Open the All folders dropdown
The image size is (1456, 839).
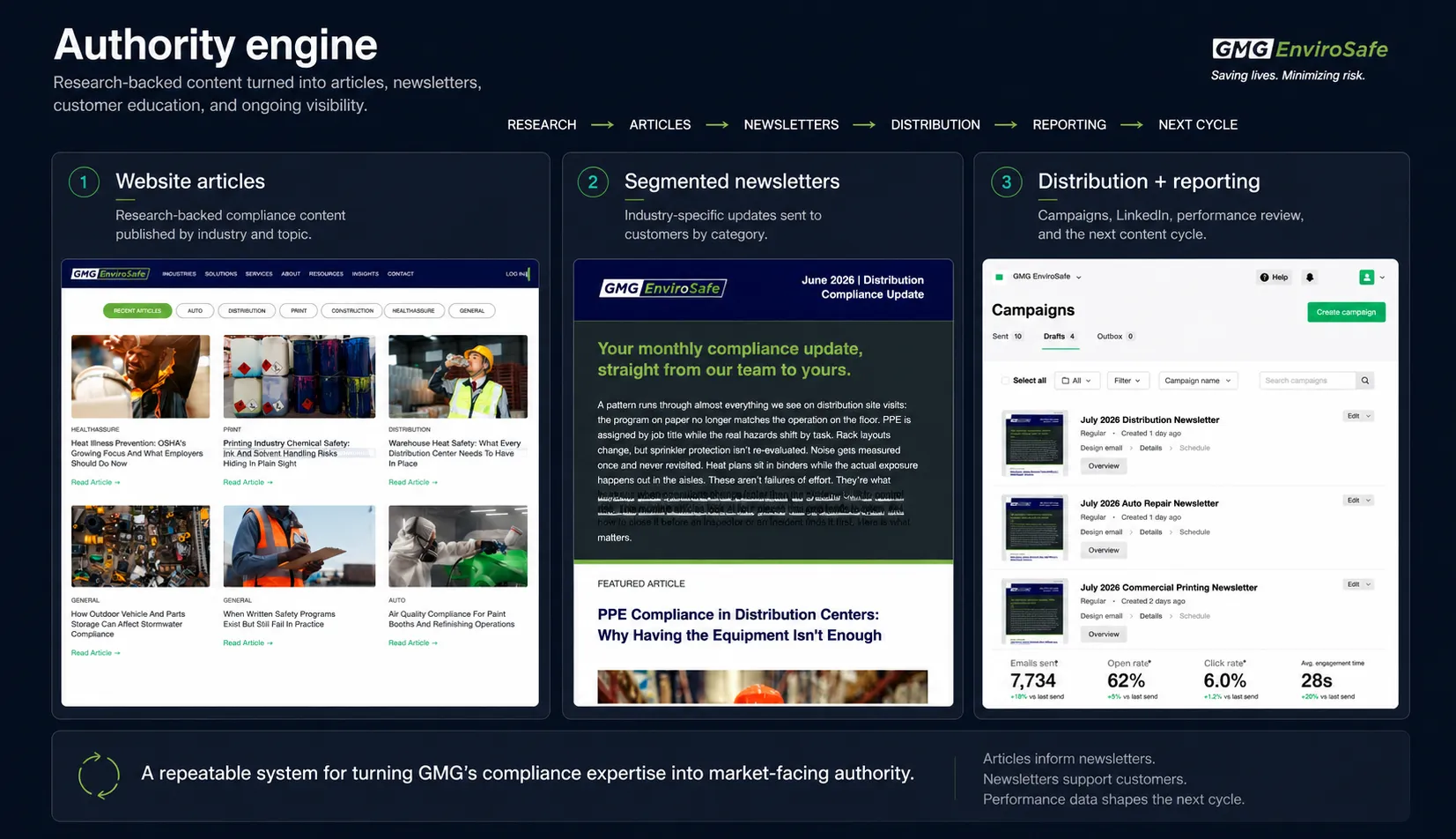pyautogui.click(x=1076, y=381)
